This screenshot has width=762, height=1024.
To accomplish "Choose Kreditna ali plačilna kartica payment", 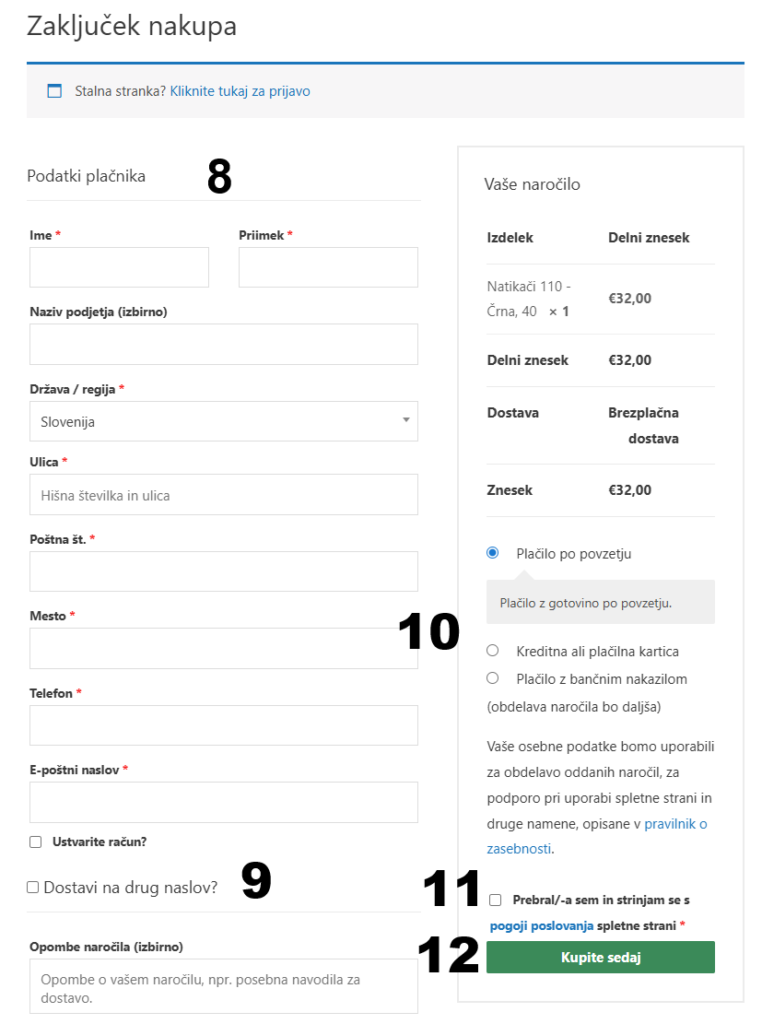I will point(492,651).
